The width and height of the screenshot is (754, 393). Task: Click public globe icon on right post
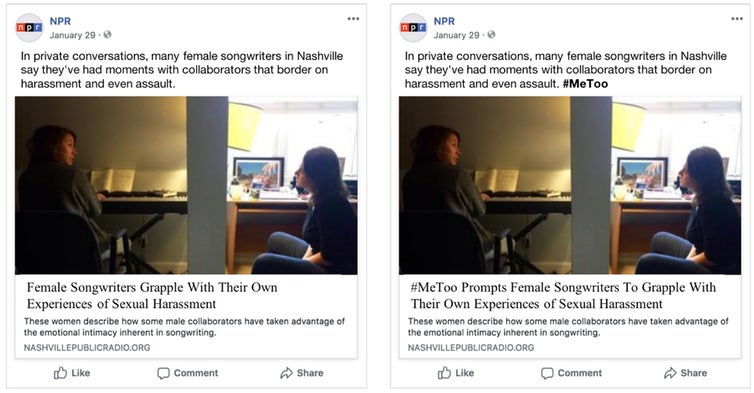[491, 35]
